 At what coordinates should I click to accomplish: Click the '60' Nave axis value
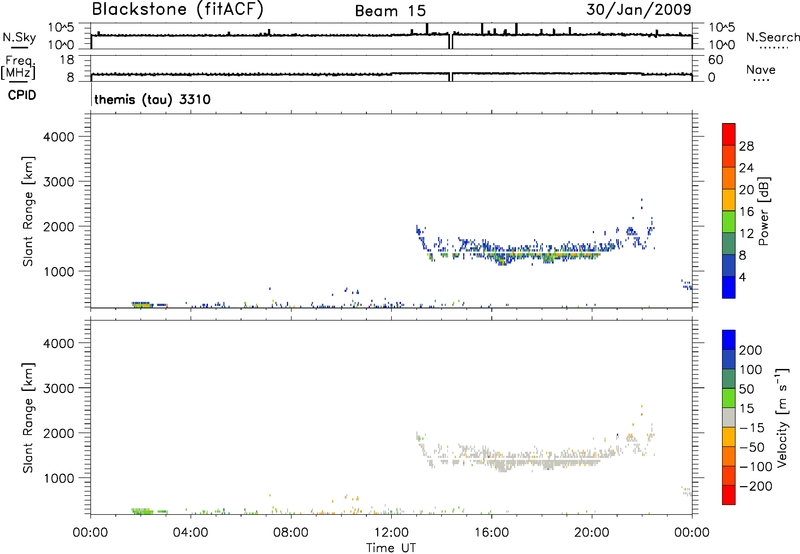tap(715, 60)
